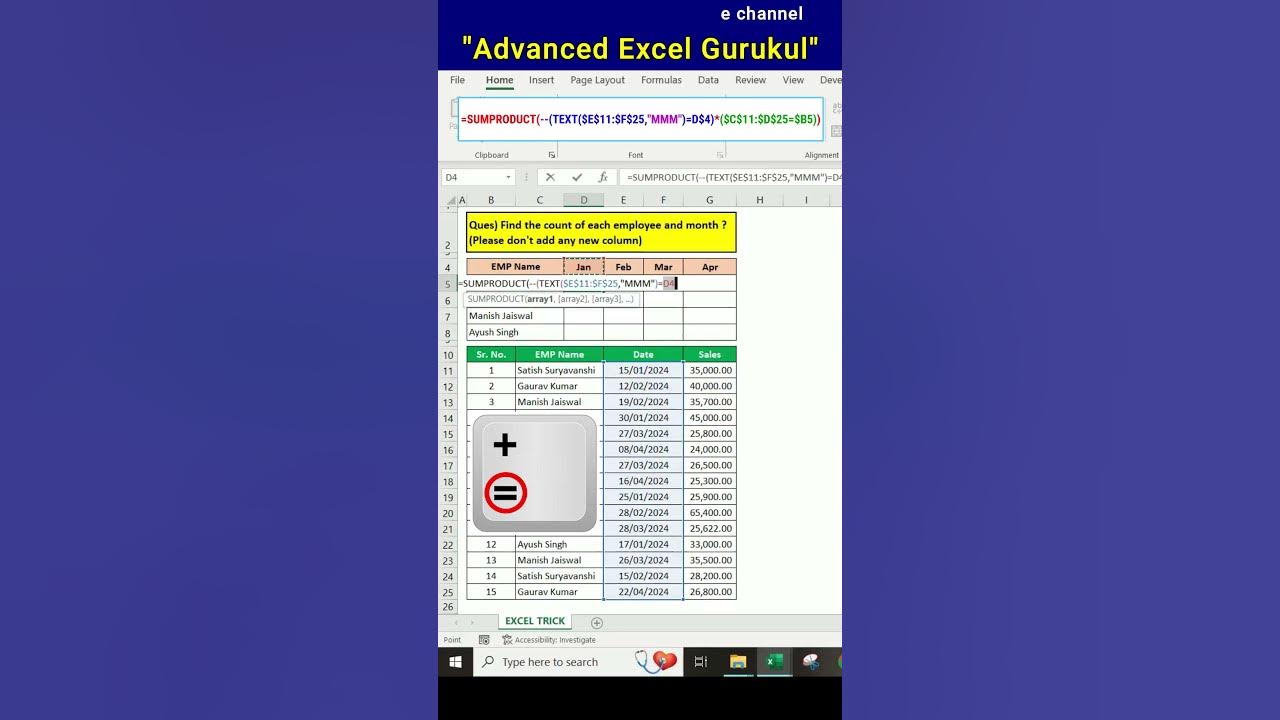Image resolution: width=1280 pixels, height=720 pixels.
Task: Click the peach EMP Name header cell
Action: point(515,267)
